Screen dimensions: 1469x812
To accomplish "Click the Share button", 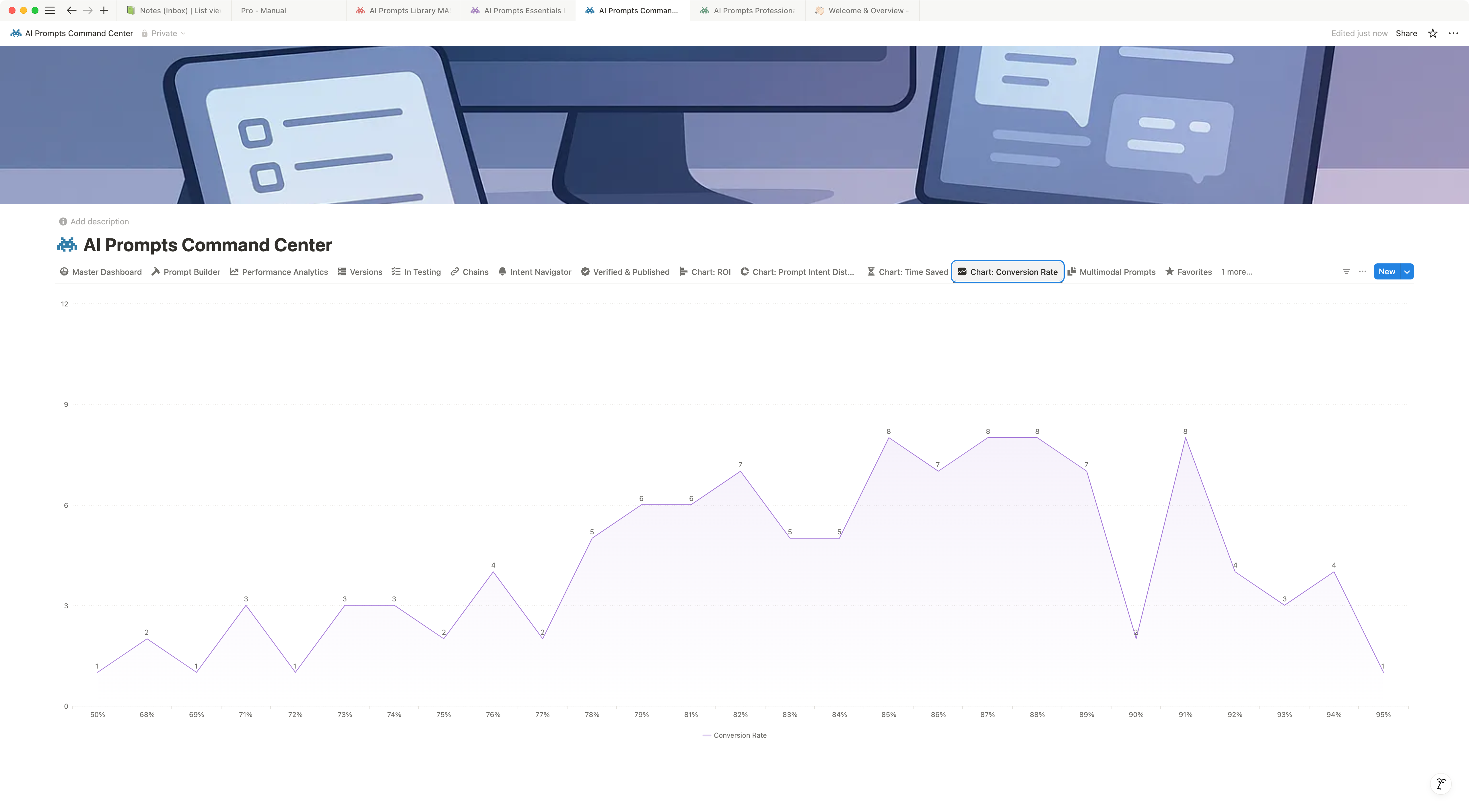I will click(x=1406, y=33).
